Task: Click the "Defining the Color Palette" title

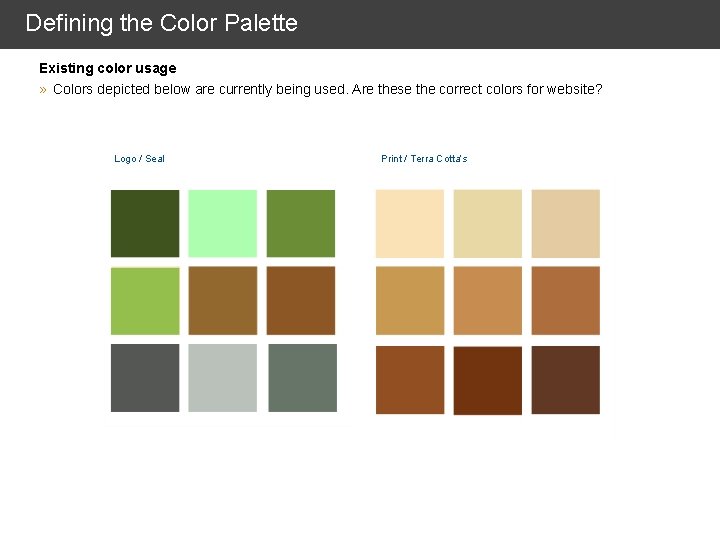Action: tap(161, 23)
